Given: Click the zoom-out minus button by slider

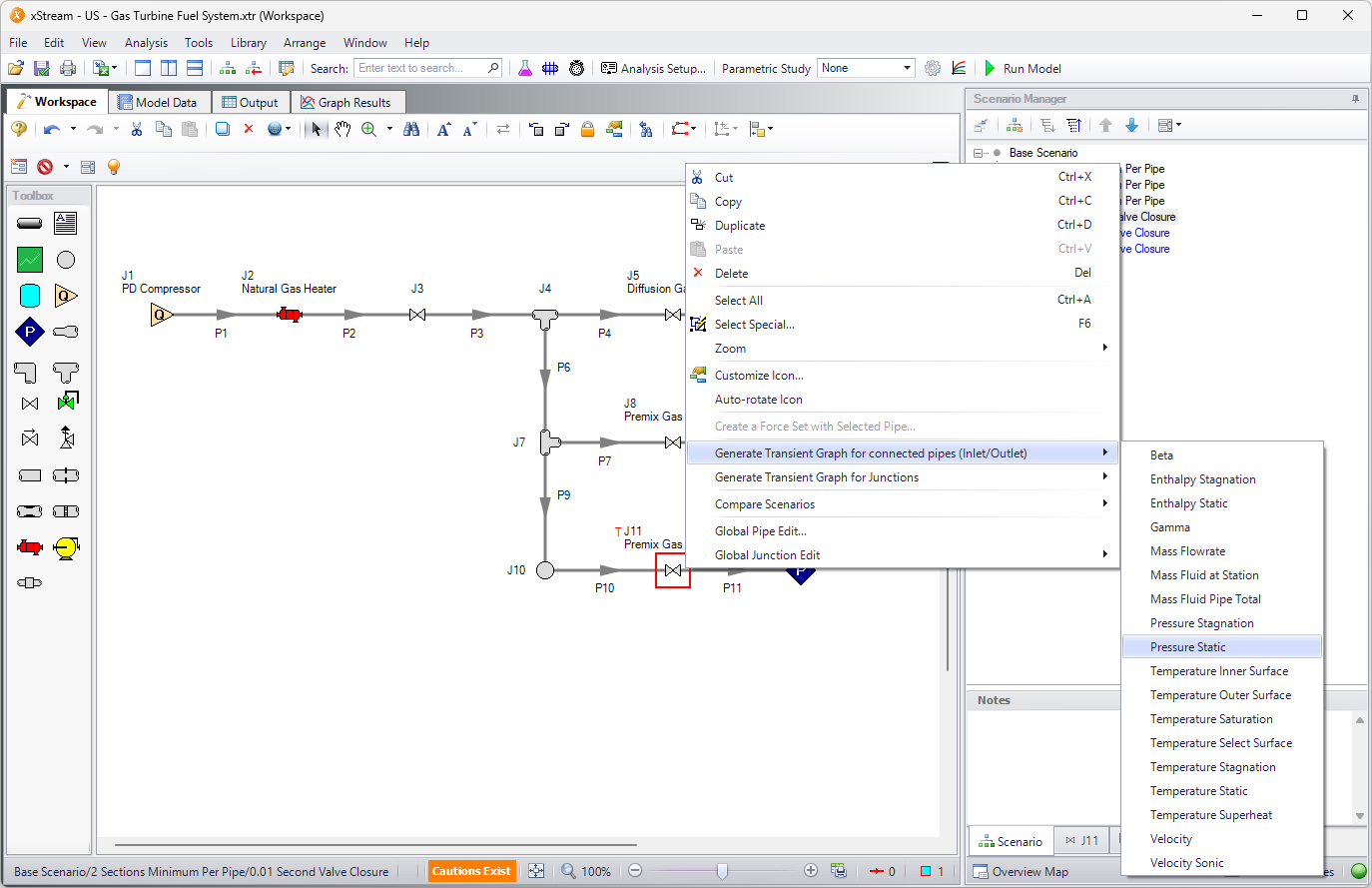Looking at the screenshot, I should 634,871.
